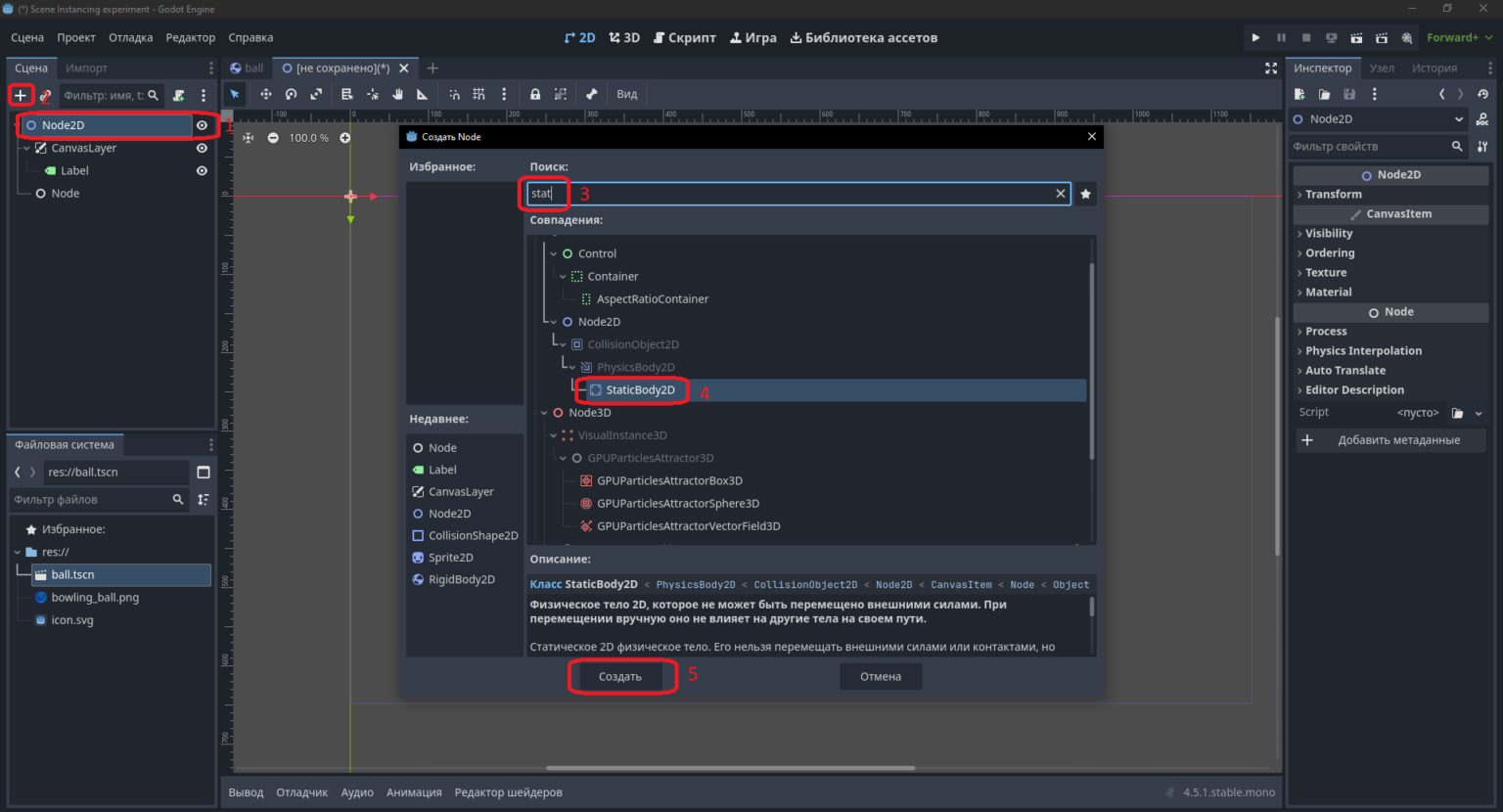This screenshot has height=812, width=1503.
Task: Click the instance child scene link icon
Action: point(45,96)
